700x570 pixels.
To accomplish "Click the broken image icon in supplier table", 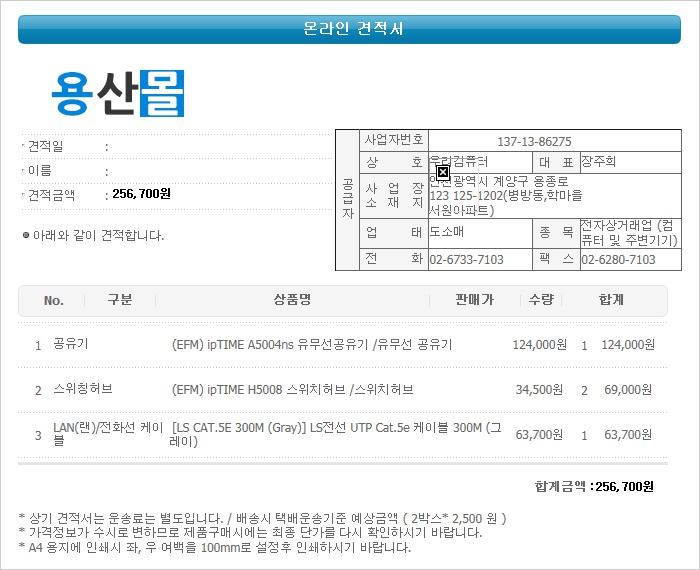I will point(442,172).
